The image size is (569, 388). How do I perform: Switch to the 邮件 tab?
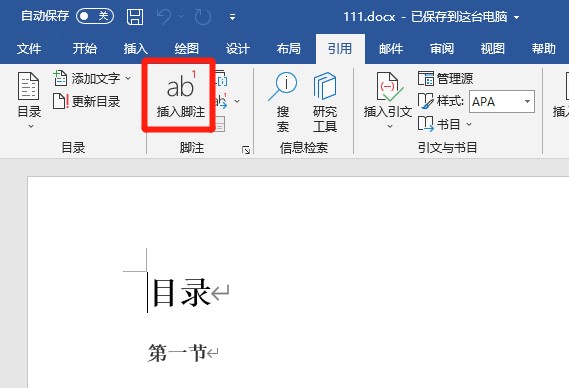coord(391,48)
